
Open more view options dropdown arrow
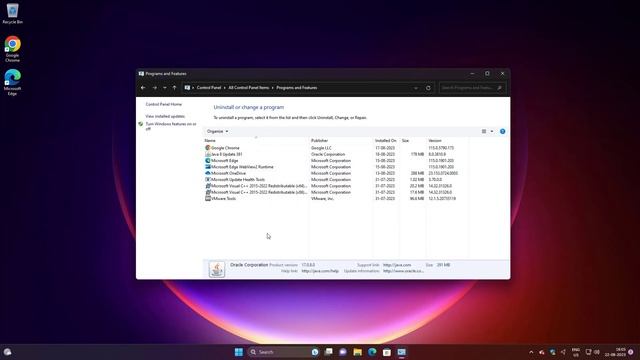click(x=492, y=131)
